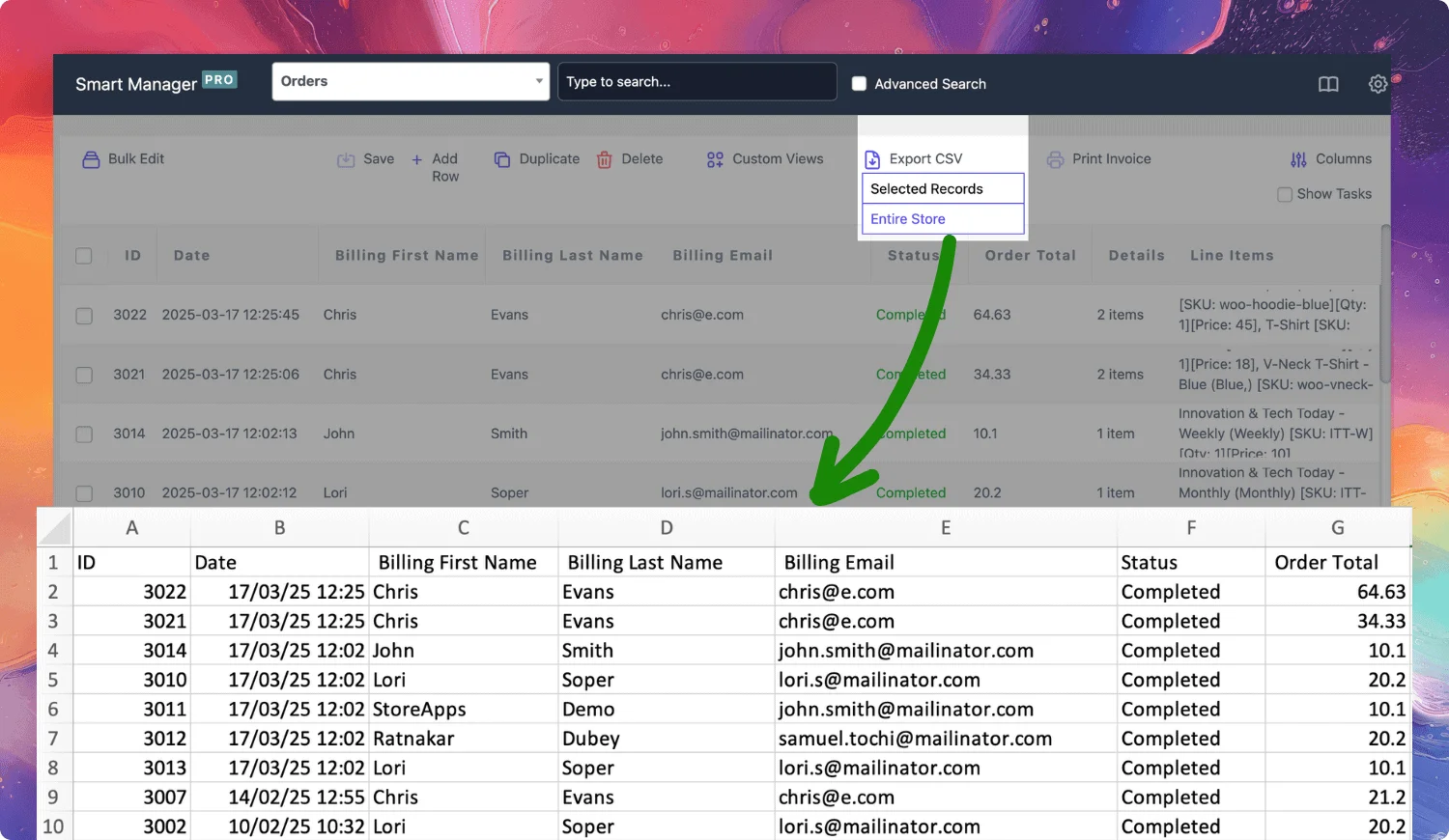This screenshot has width=1449, height=840.
Task: Open the Columns adjustment icon
Action: [1298, 159]
